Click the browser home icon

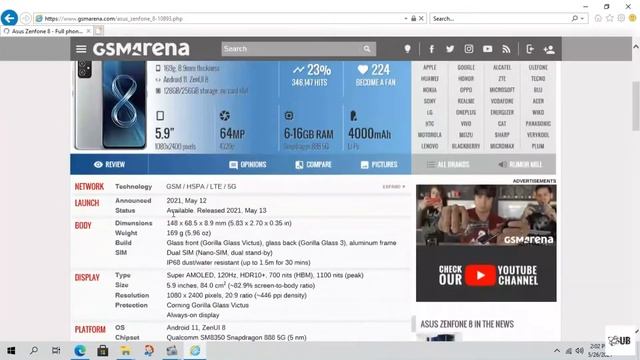click(x=598, y=18)
